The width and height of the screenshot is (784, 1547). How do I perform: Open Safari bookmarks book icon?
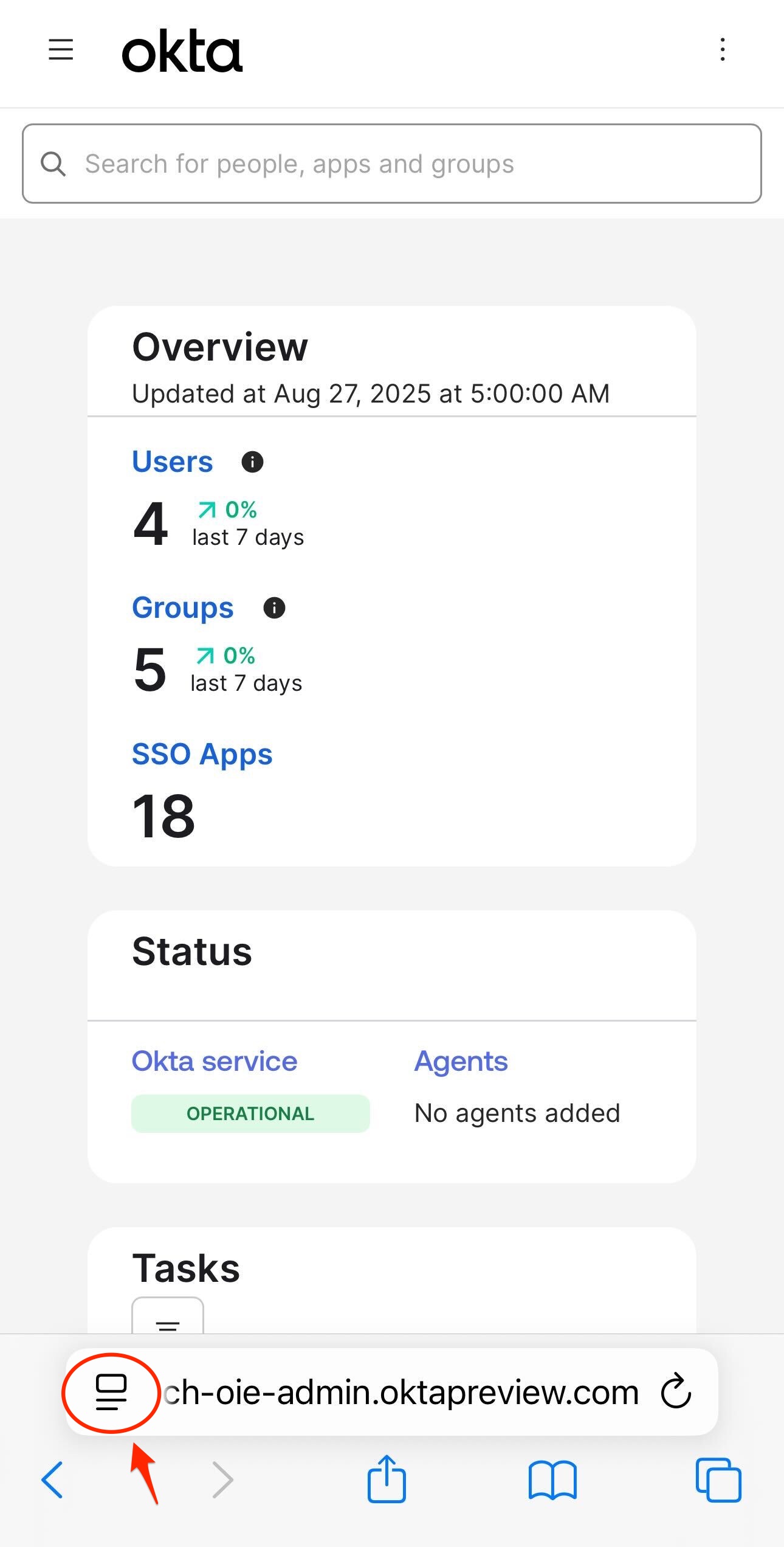552,1480
